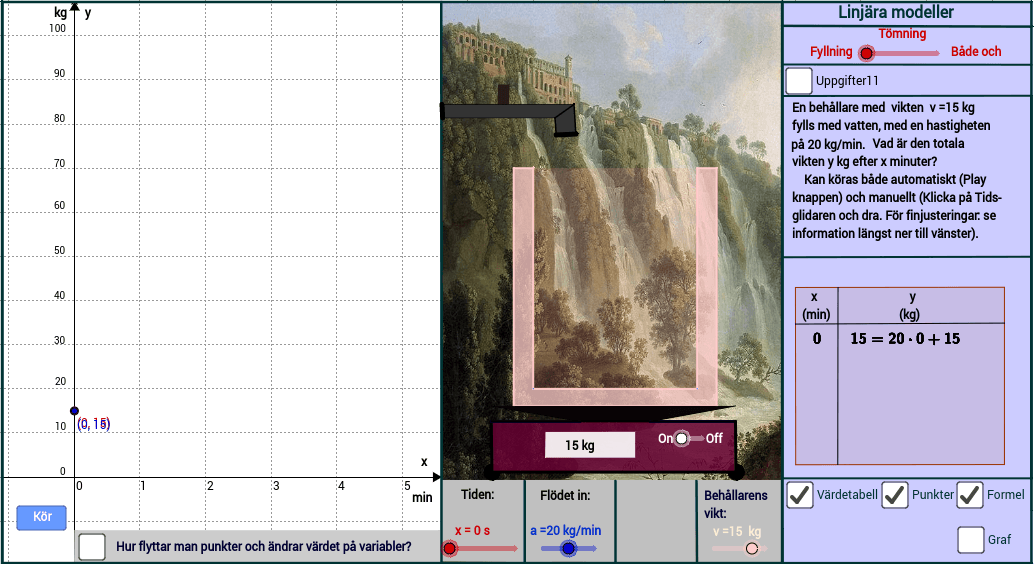Click the 100 tick label on the y-axis

coord(57,28)
